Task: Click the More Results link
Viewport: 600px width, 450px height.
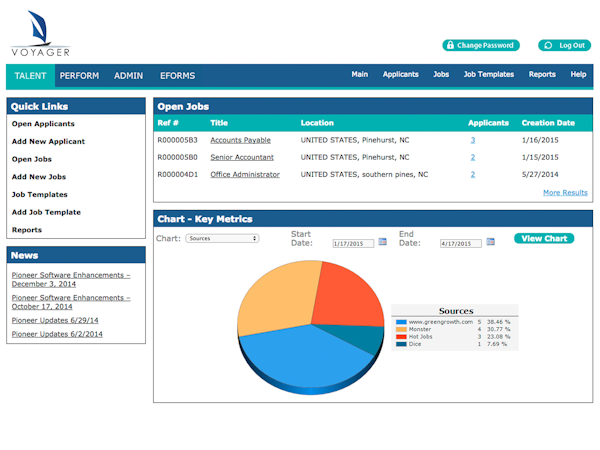Action: click(x=565, y=192)
